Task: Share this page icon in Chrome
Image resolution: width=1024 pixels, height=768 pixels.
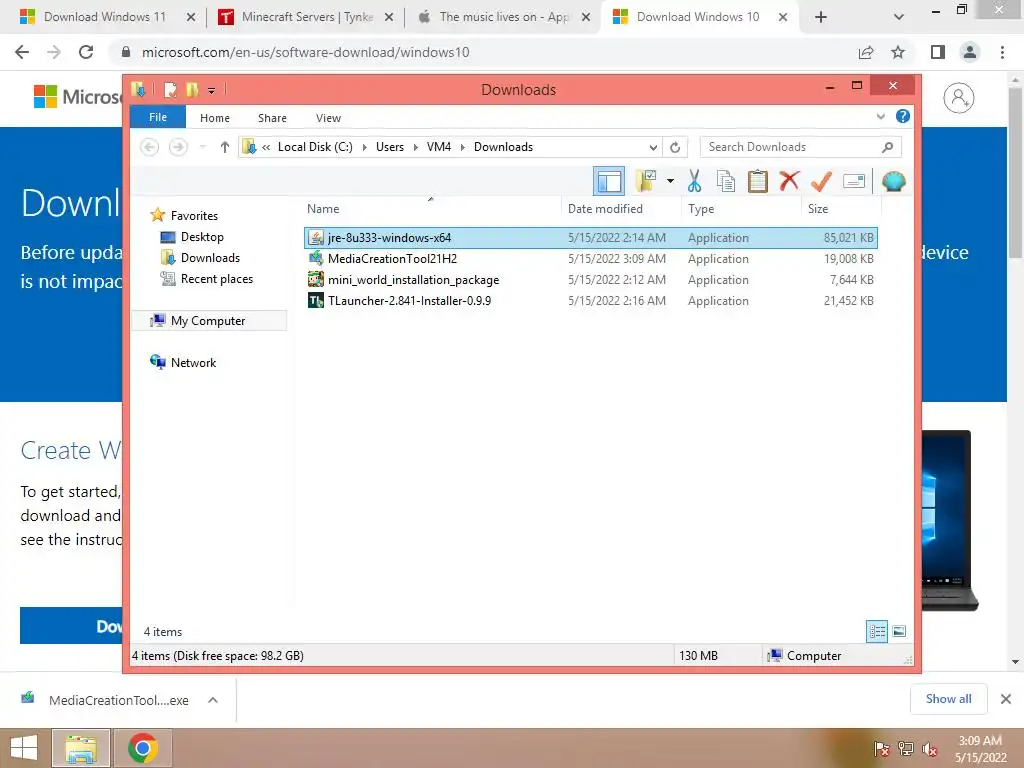Action: (866, 52)
